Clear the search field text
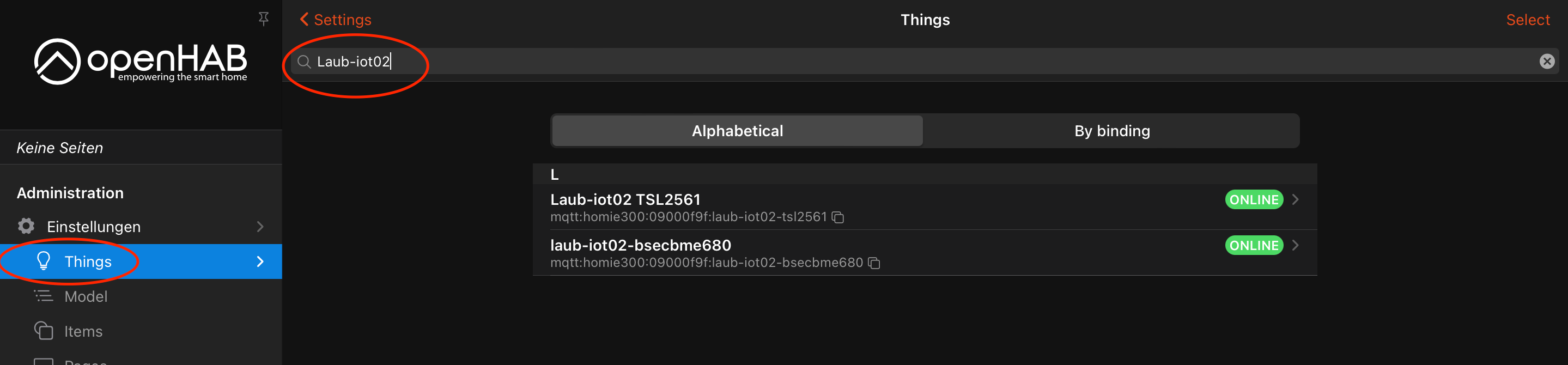The height and width of the screenshot is (365, 1568). click(1546, 62)
